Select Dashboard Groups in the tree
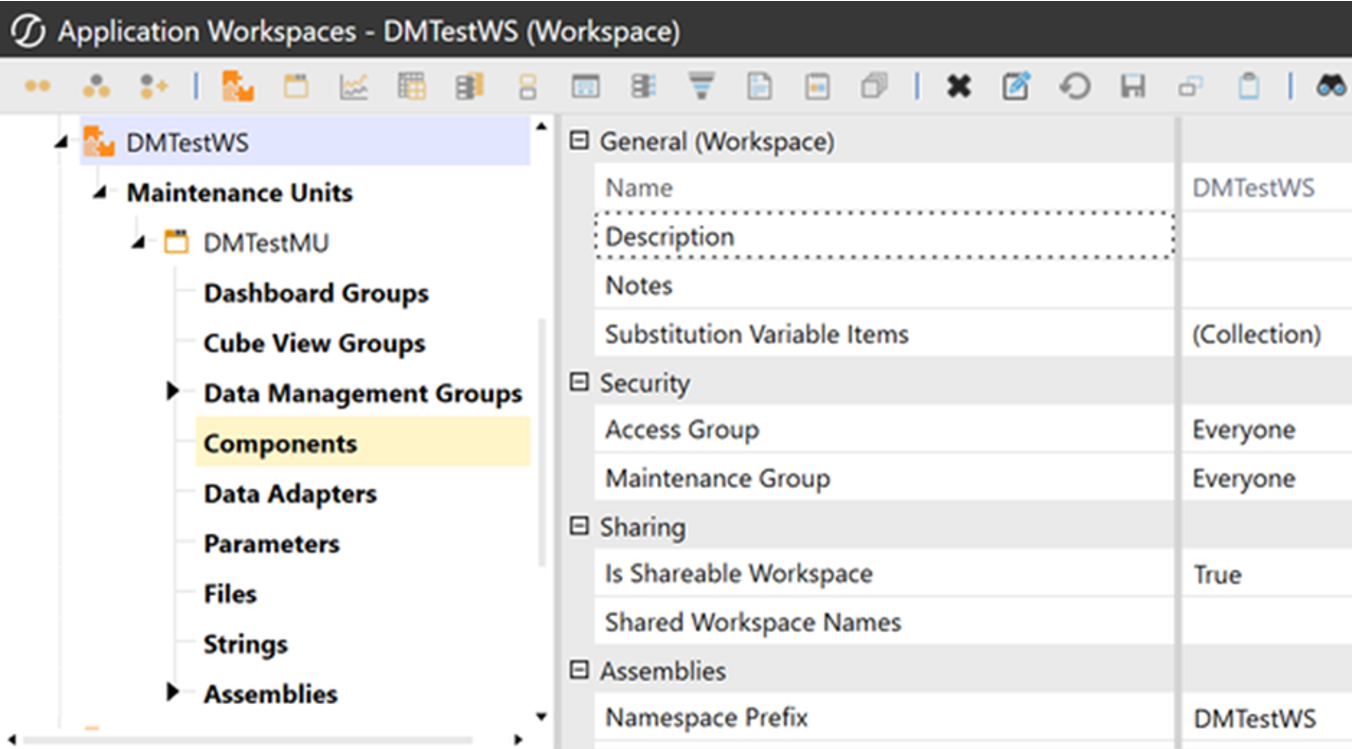 (x=316, y=294)
